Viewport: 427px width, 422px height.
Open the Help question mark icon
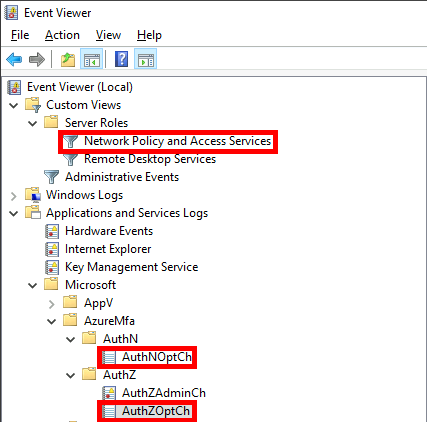(121, 59)
